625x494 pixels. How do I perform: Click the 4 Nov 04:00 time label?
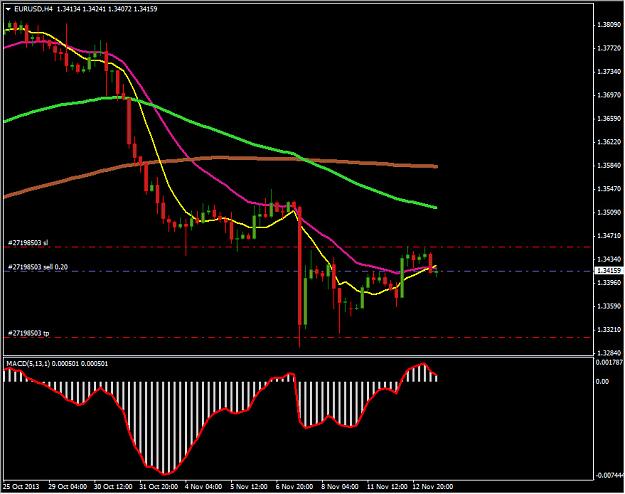pyautogui.click(x=204, y=486)
